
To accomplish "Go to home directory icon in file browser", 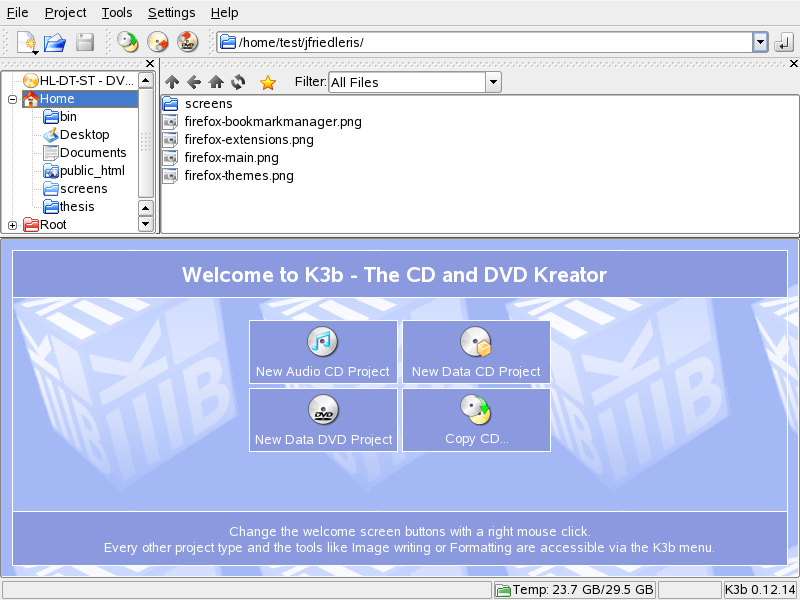I will pyautogui.click(x=216, y=82).
